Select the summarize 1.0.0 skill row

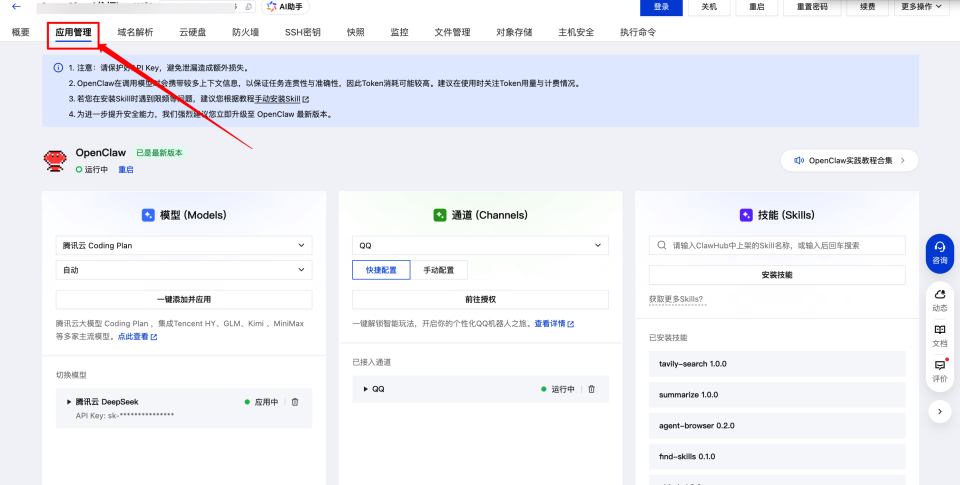tap(777, 394)
